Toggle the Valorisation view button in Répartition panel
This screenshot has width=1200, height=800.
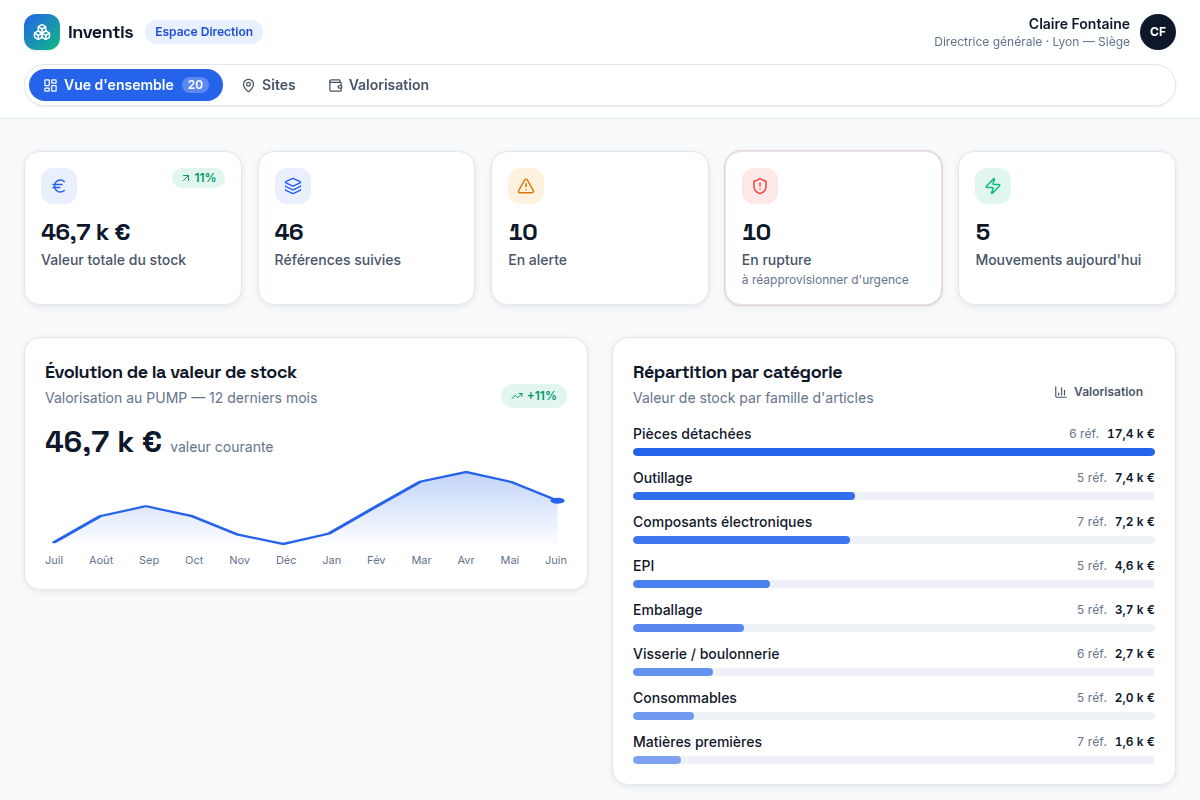click(1099, 392)
